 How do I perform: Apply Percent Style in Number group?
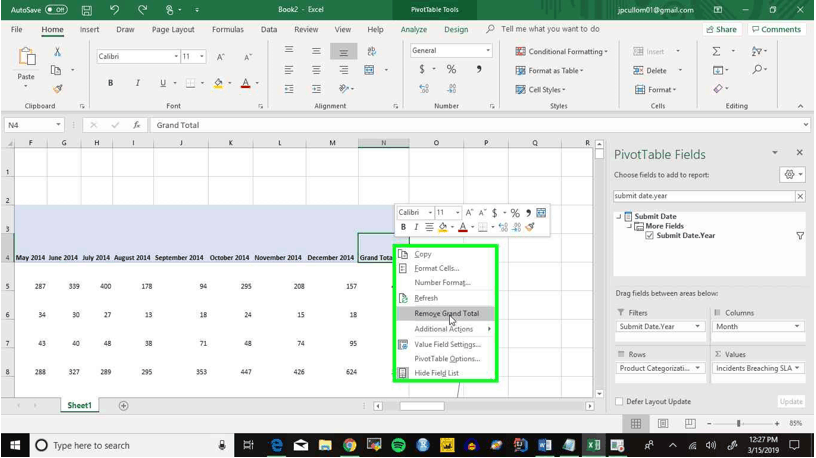[451, 69]
